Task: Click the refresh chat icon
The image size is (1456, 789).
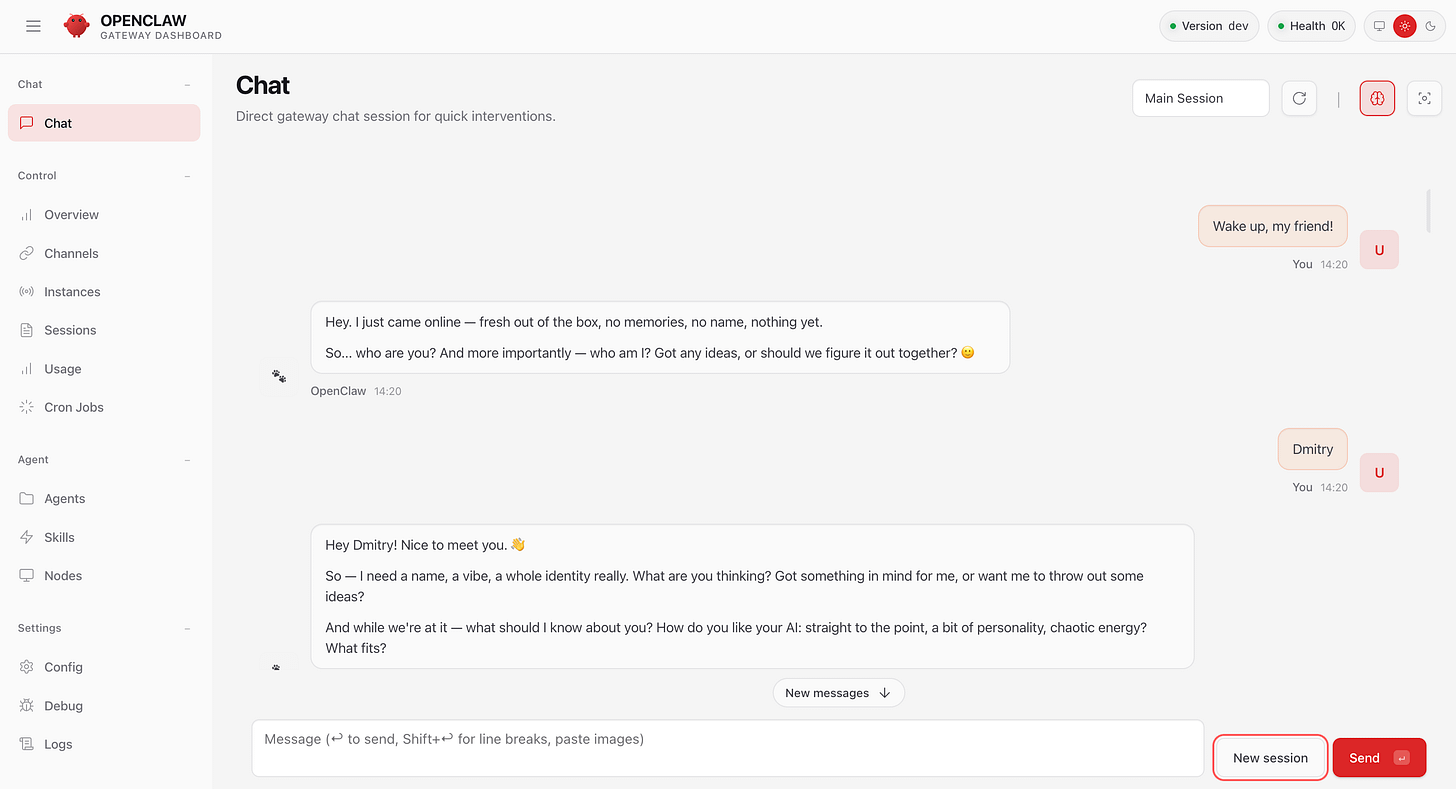Action: tap(1299, 98)
